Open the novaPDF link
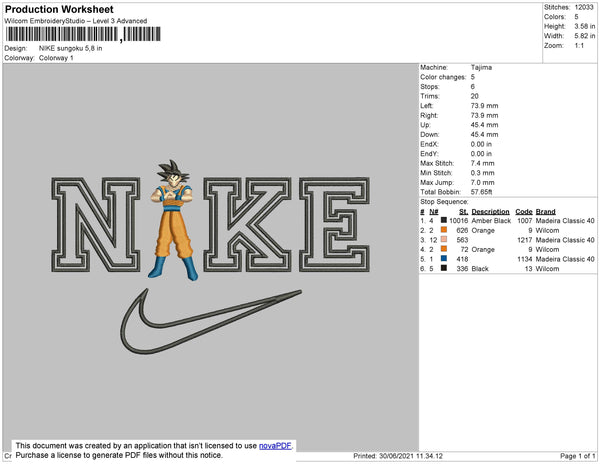 point(275,446)
